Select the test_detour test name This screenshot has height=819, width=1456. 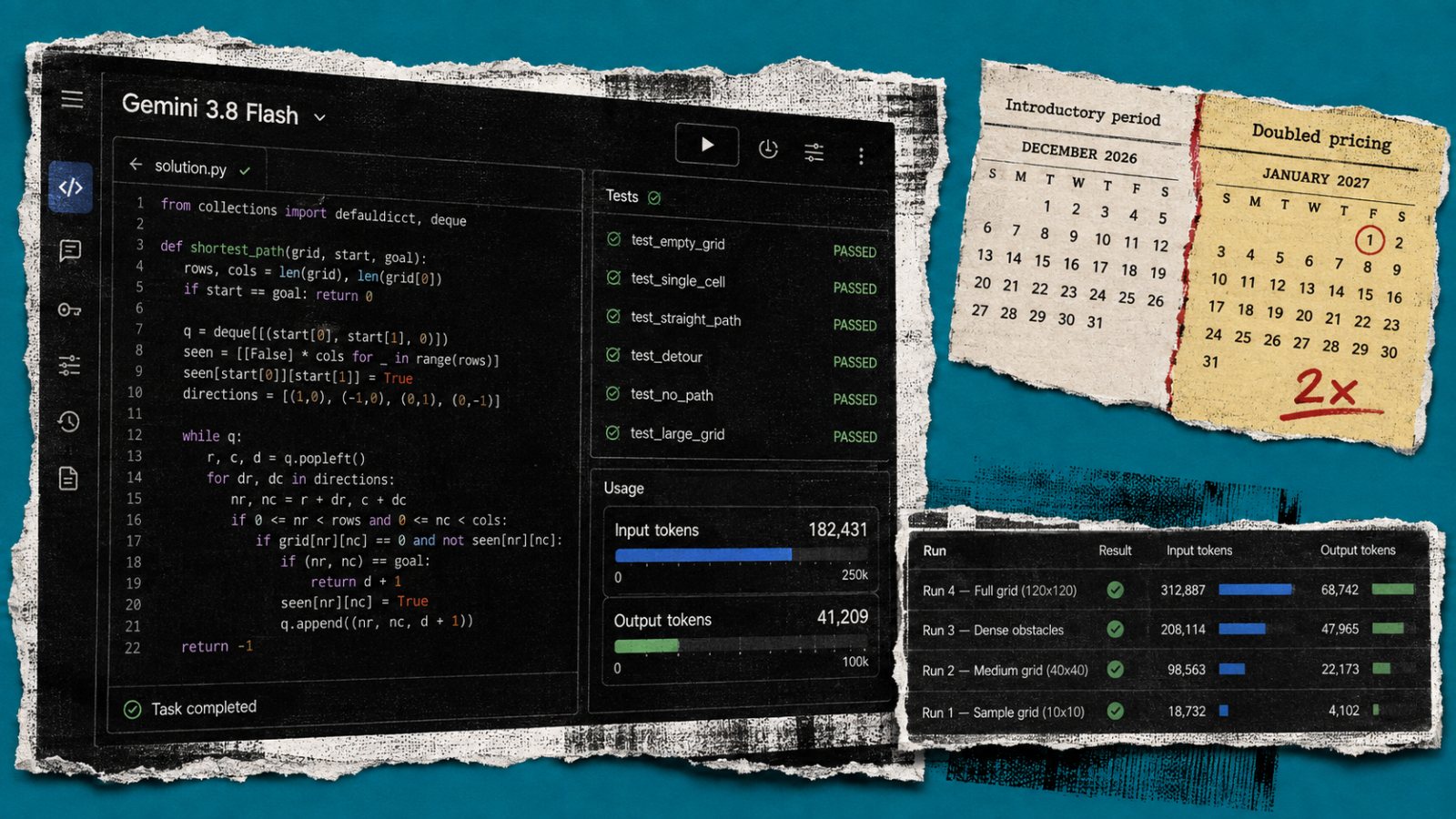666,356
